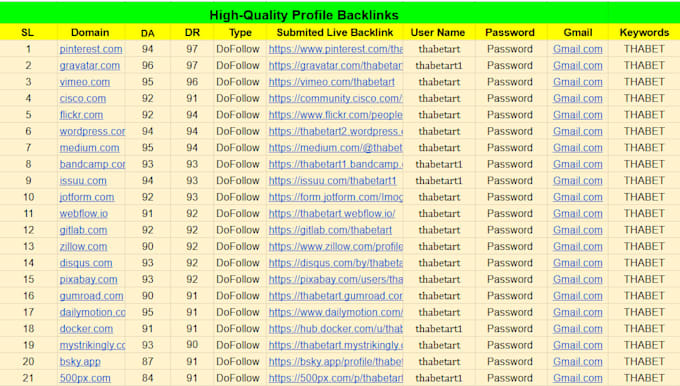
Task: Open the gumroad.com domain link
Action: coord(92,296)
